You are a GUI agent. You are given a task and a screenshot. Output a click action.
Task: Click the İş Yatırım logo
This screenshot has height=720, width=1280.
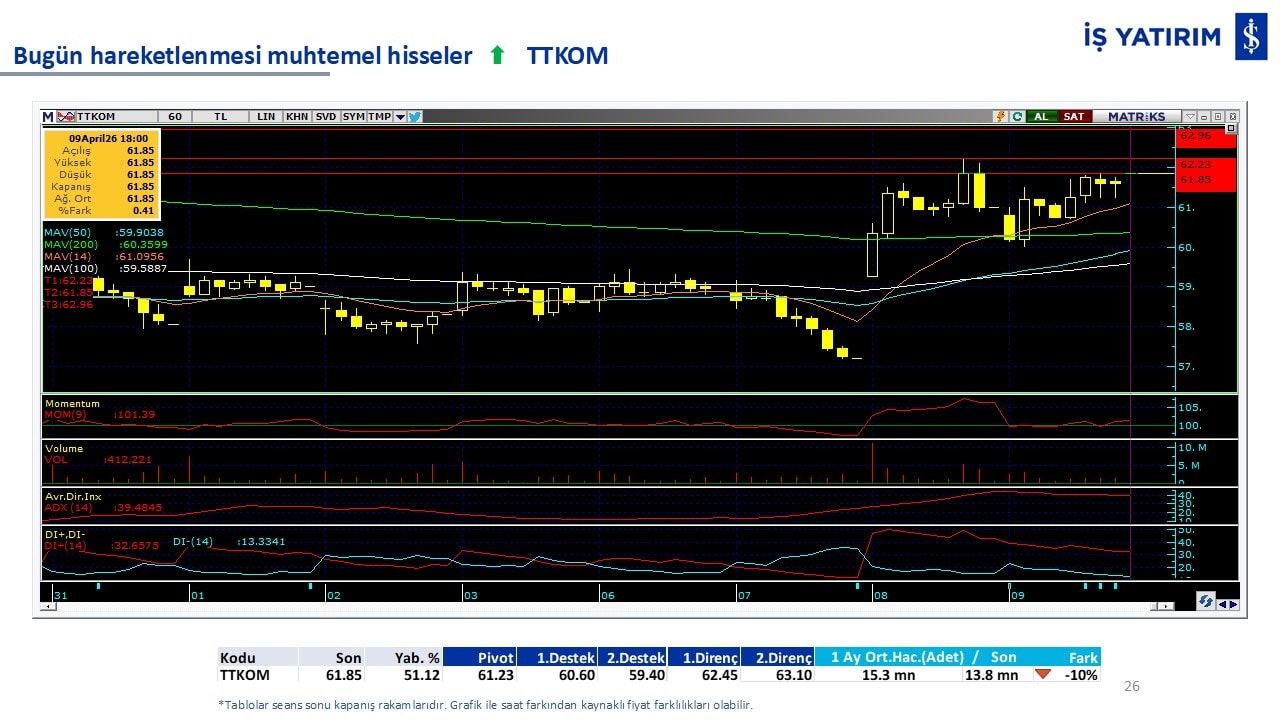1250,37
